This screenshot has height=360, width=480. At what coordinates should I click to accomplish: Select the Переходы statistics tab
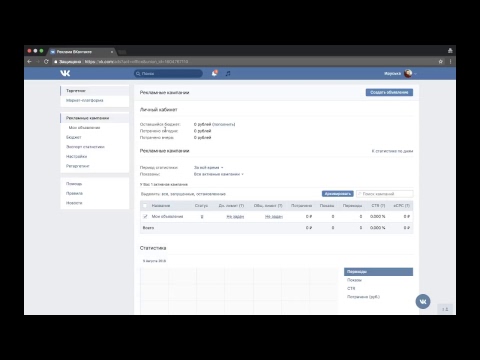point(378,272)
